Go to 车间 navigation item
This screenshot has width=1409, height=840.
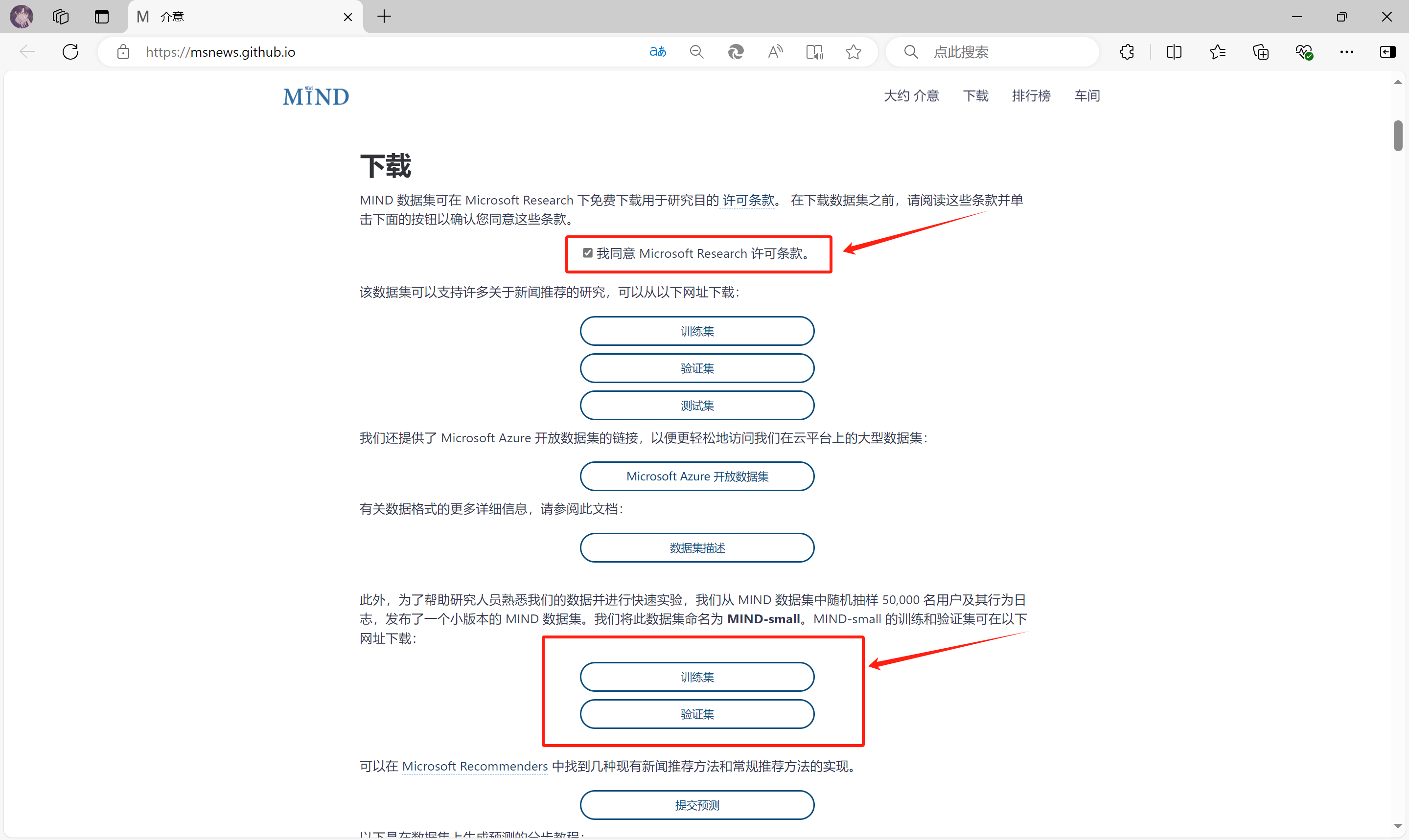(x=1087, y=96)
